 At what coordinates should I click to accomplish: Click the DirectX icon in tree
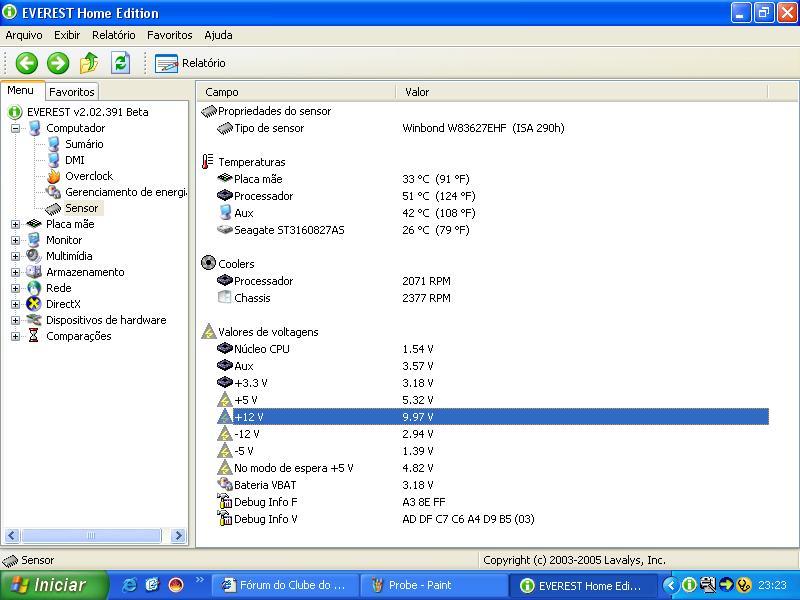34,304
